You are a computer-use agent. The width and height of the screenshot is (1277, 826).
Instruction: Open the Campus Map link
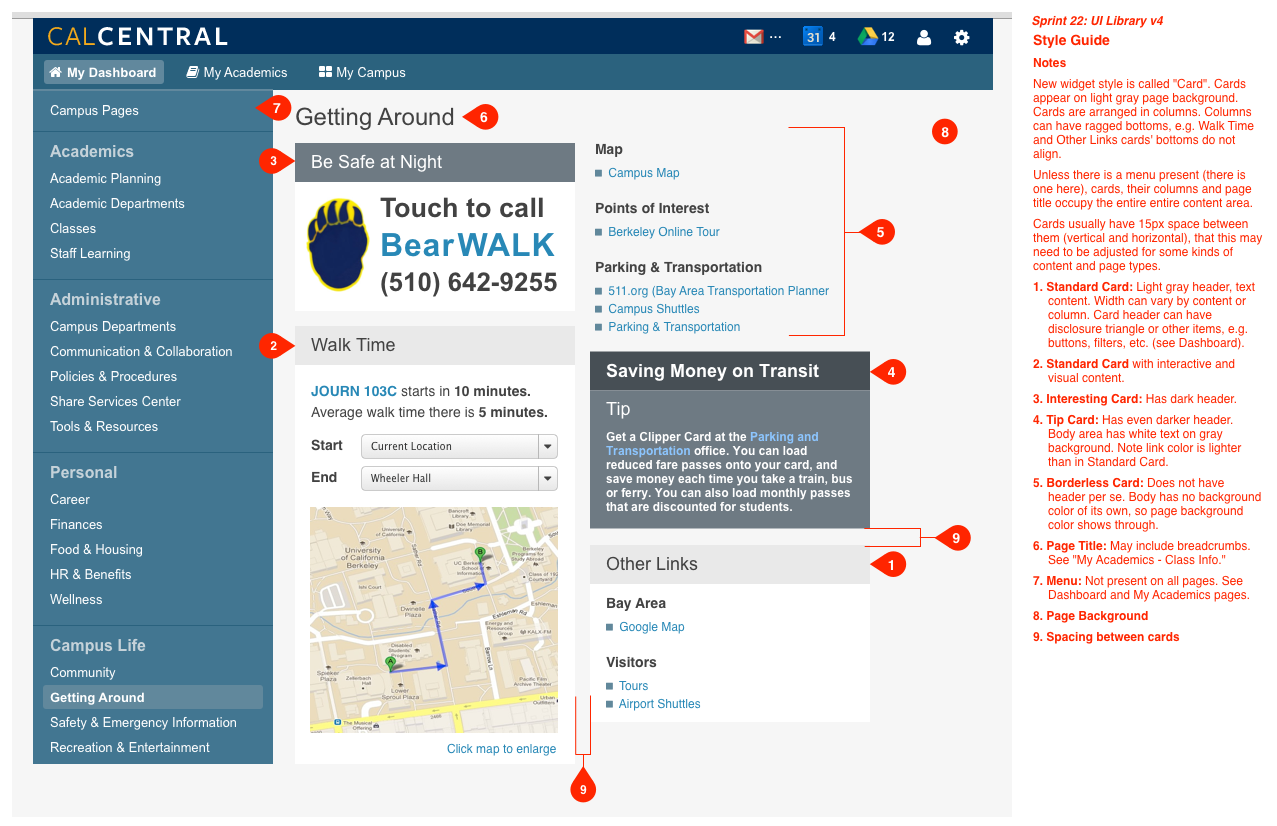(x=643, y=173)
